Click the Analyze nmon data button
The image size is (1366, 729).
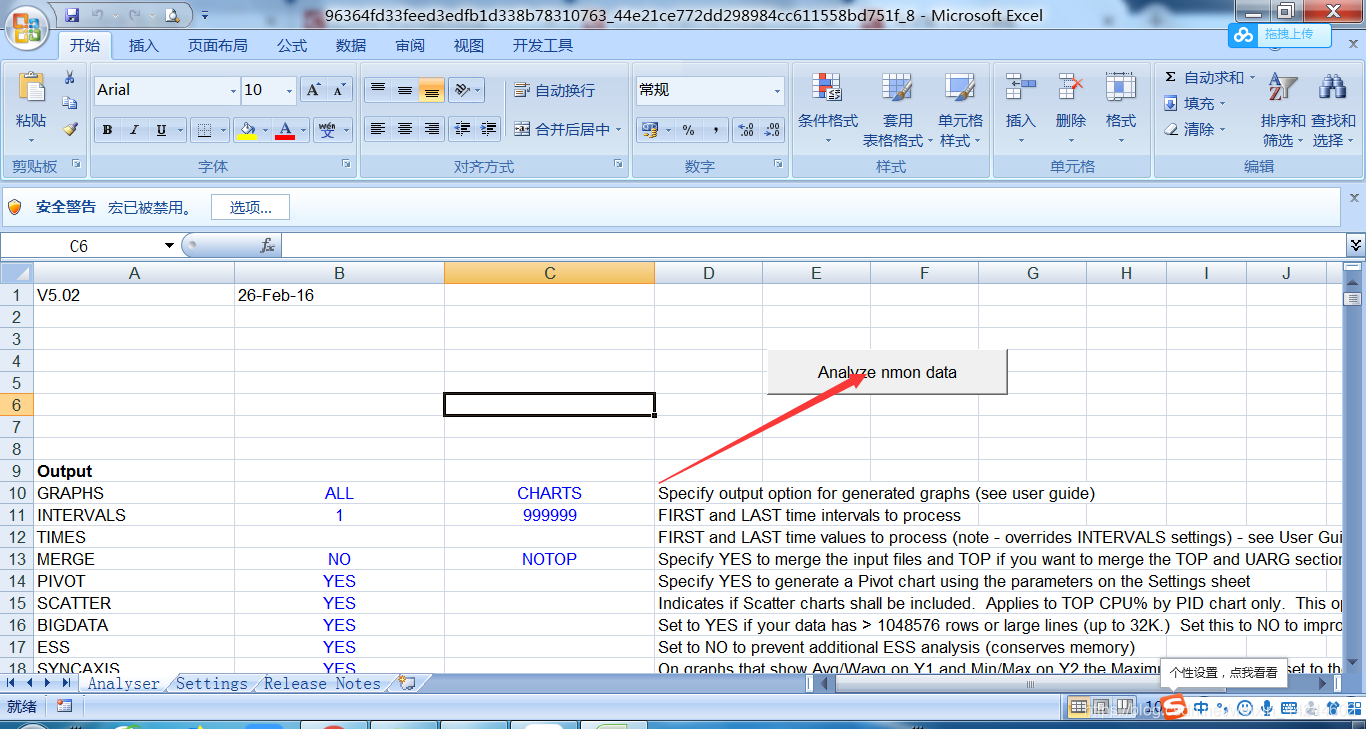point(887,372)
